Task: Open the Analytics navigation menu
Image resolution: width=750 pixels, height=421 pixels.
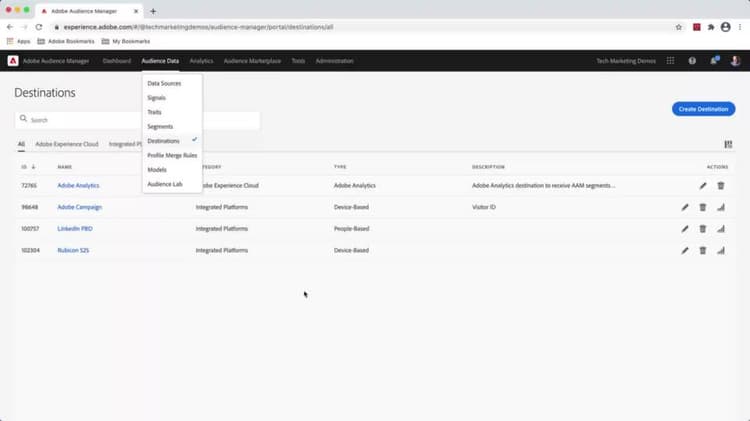Action: pyautogui.click(x=201, y=61)
